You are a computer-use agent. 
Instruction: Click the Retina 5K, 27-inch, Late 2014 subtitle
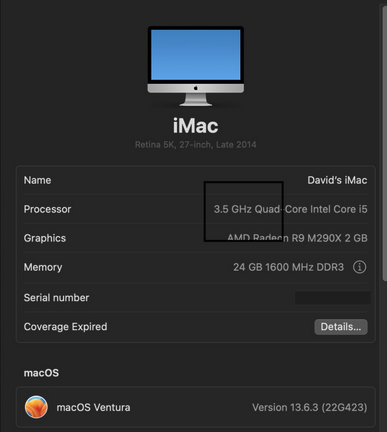(x=196, y=145)
